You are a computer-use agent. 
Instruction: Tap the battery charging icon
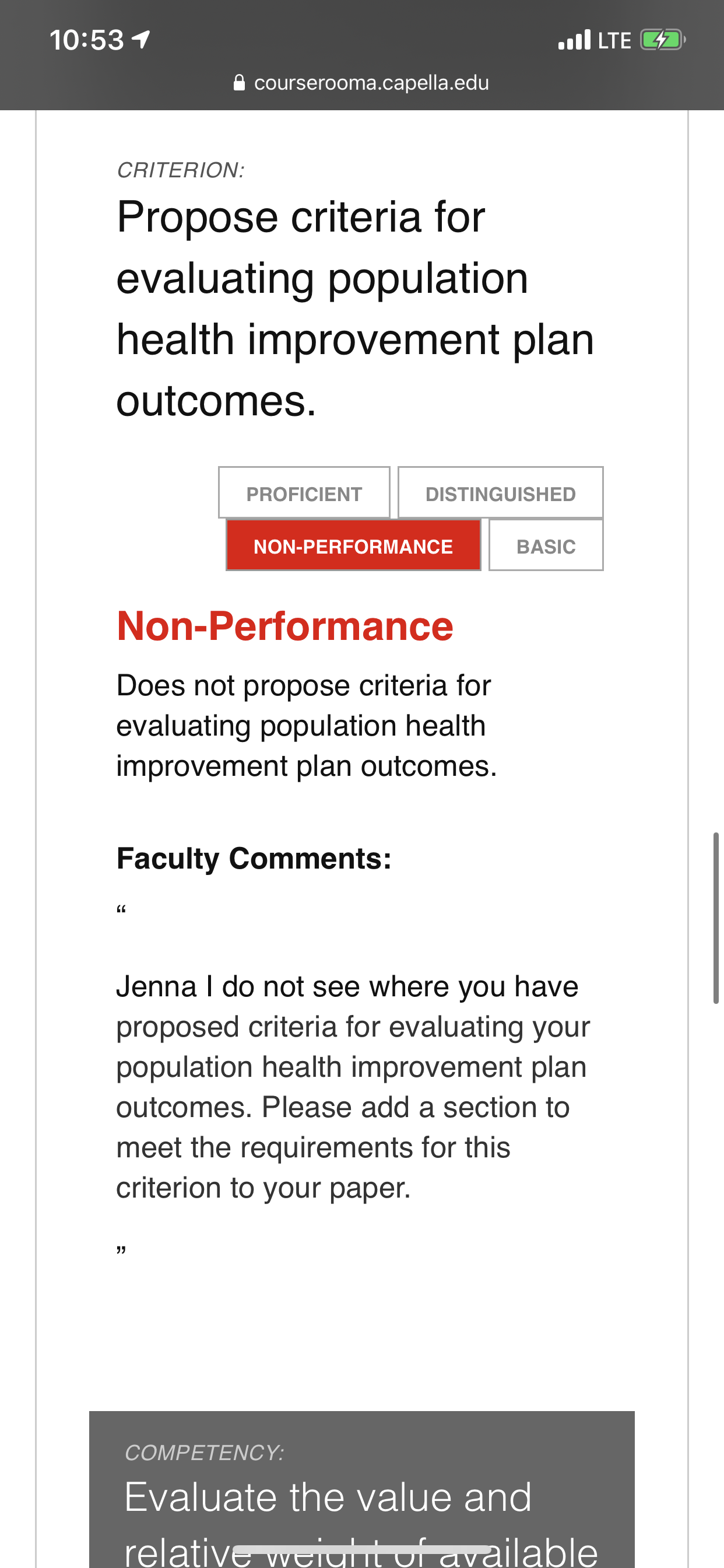[x=663, y=40]
